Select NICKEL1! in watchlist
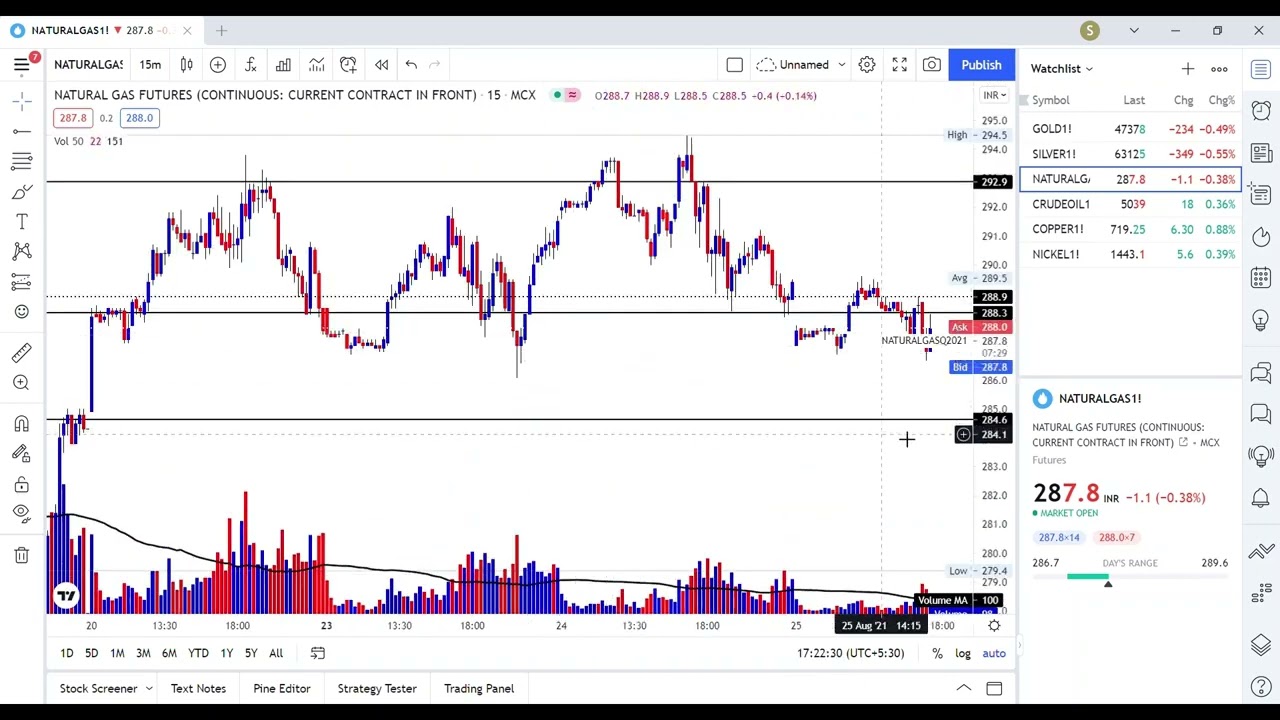The image size is (1280, 720). (x=1130, y=254)
